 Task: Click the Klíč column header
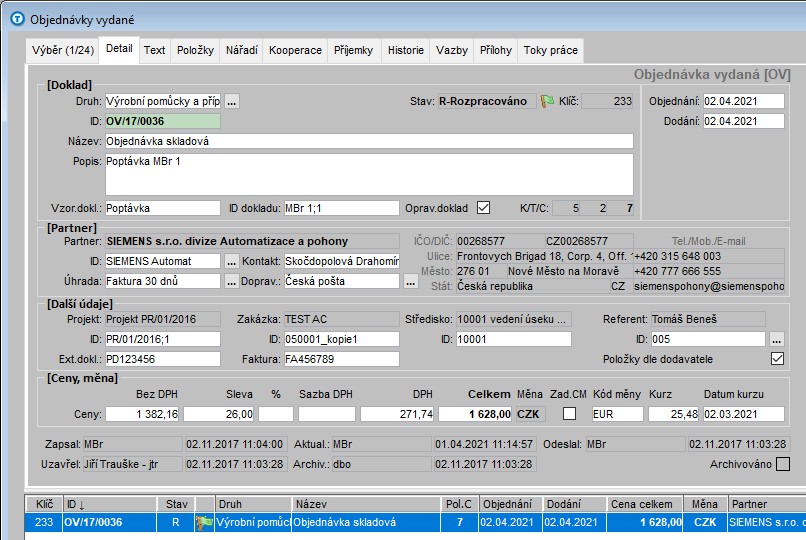click(44, 504)
